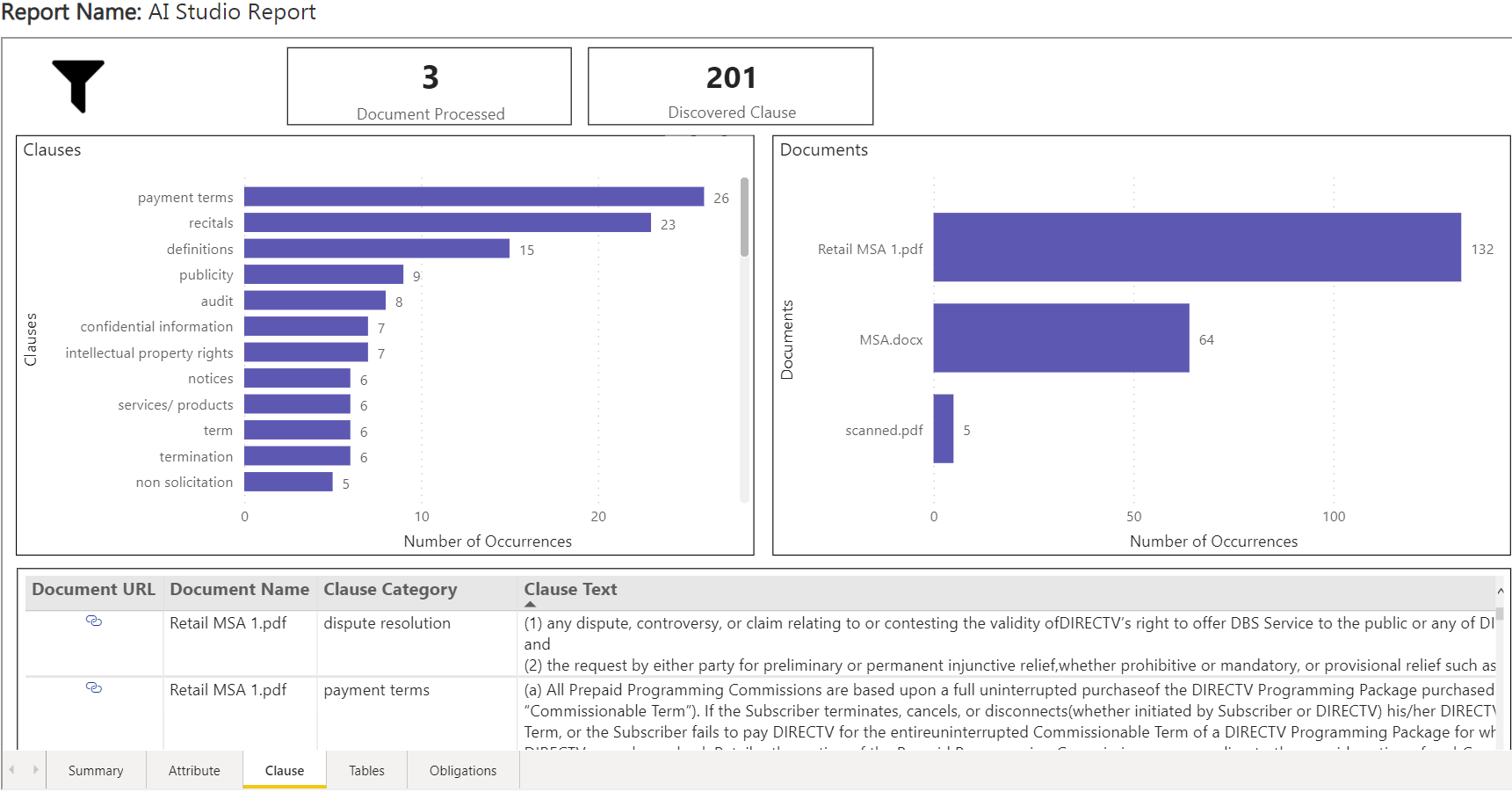Viewport: 1512px width, 792px height.
Task: Open the first row's document URL link icon
Action: [94, 621]
